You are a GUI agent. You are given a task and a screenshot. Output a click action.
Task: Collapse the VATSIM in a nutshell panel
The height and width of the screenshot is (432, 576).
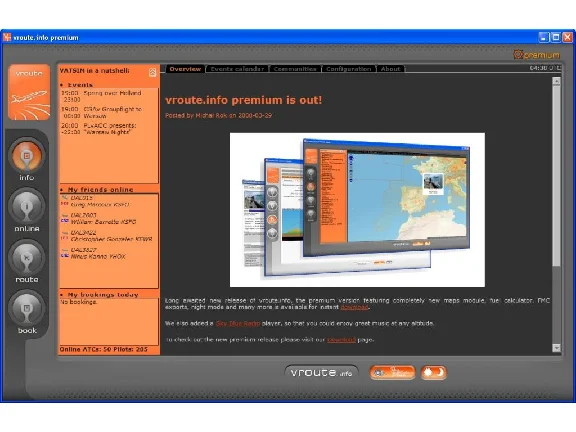[152, 72]
